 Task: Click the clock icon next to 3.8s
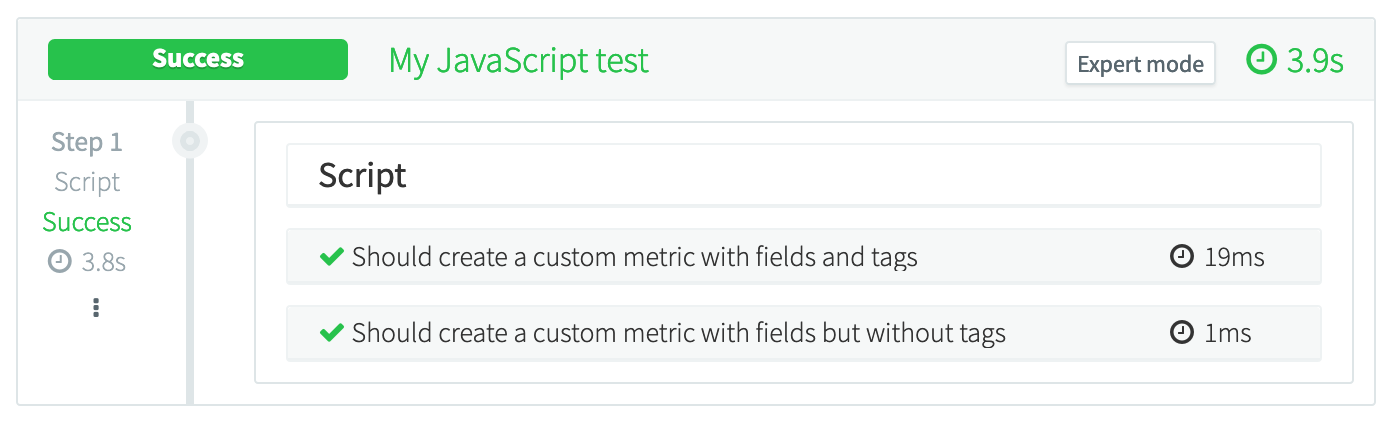click(60, 262)
